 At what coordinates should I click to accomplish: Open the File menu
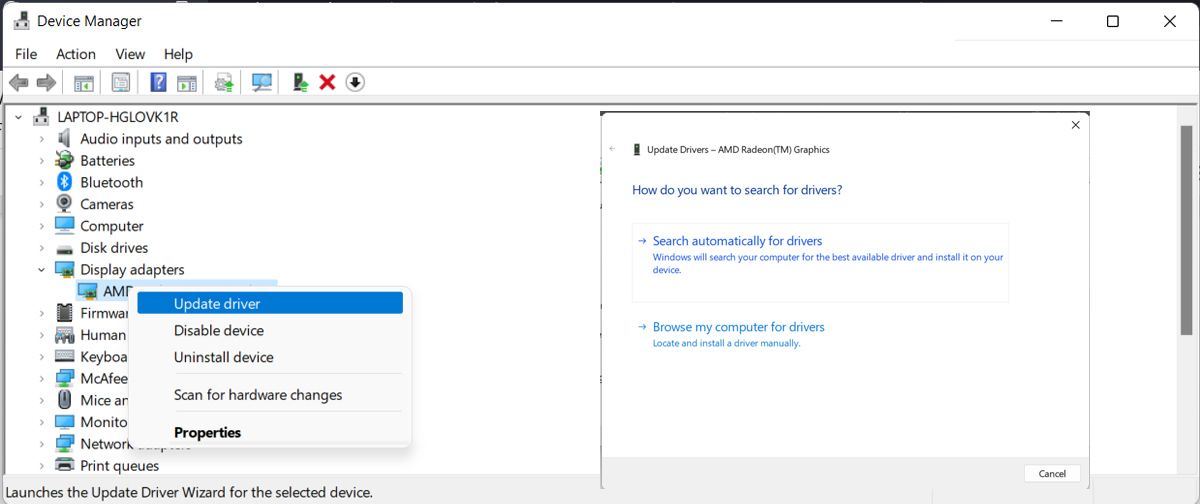pyautogui.click(x=26, y=54)
